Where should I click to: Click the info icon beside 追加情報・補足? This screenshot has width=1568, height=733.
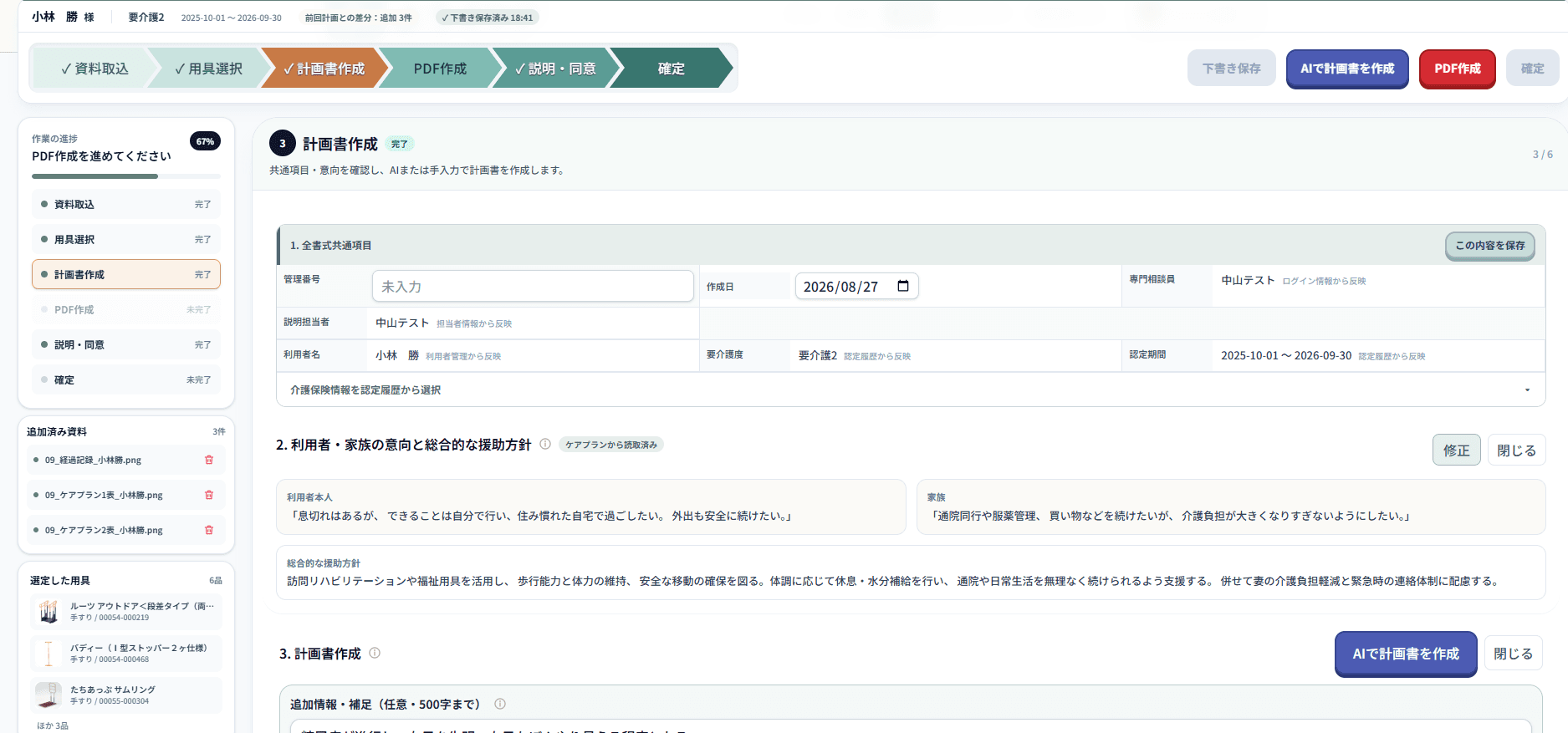click(500, 704)
